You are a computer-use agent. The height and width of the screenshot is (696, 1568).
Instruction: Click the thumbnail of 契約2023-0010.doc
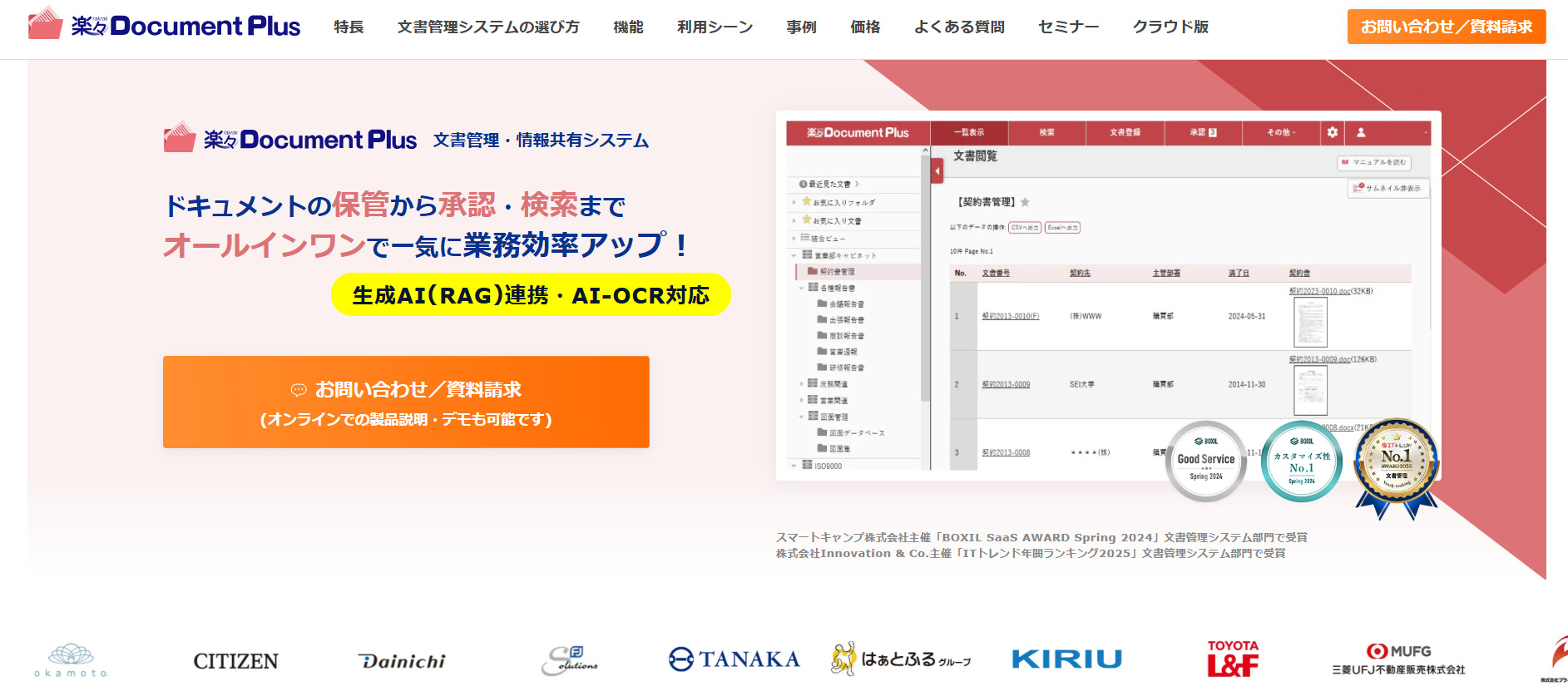[1310, 322]
